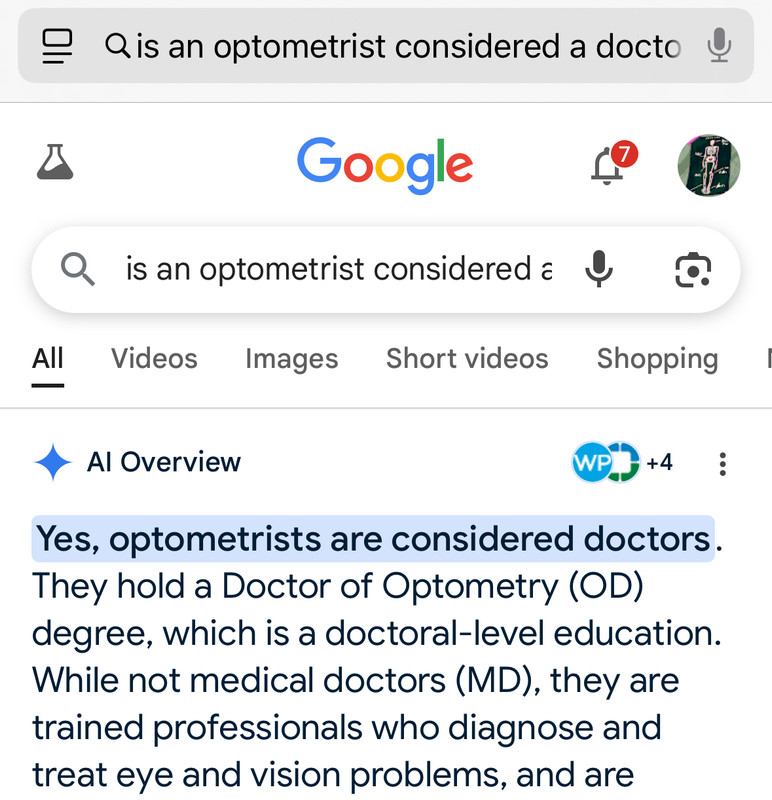Click the blue AI Overview sparkle icon
Viewport: 772px width, 800px height.
coord(53,462)
